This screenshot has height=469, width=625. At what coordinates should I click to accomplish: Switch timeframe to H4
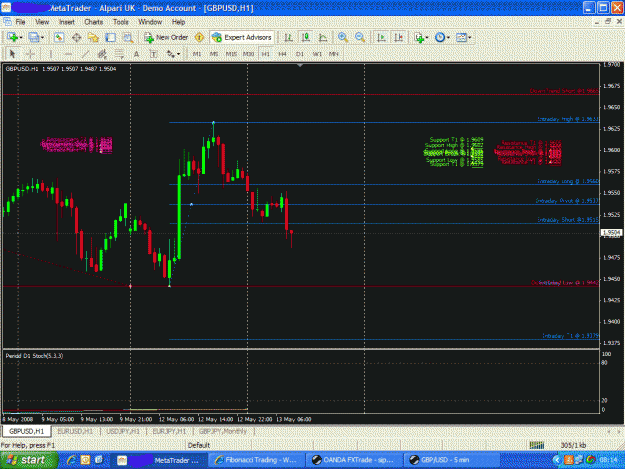click(x=283, y=54)
